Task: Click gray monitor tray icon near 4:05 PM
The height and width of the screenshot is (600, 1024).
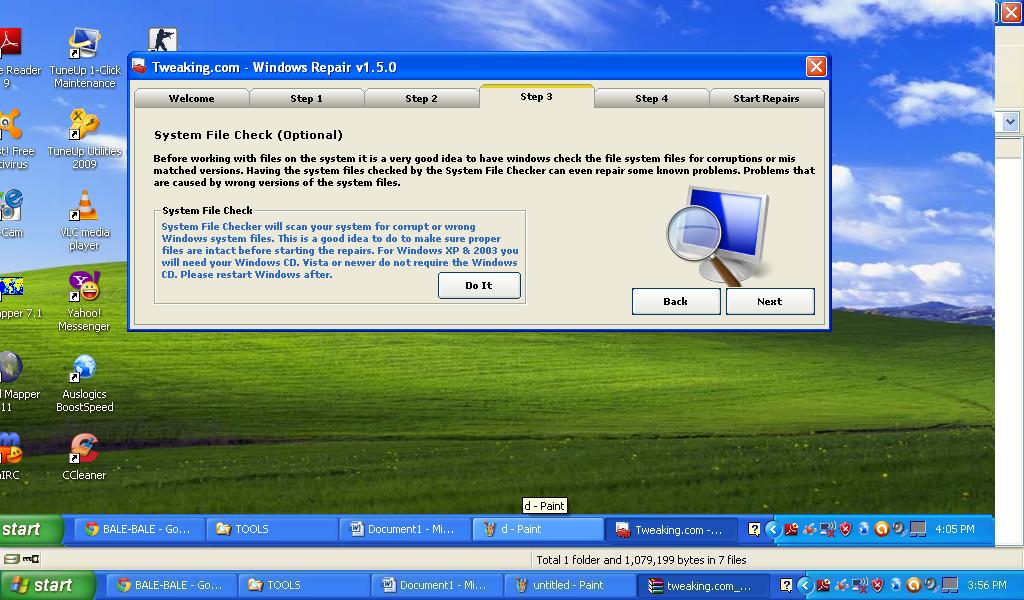Action: coord(918,529)
